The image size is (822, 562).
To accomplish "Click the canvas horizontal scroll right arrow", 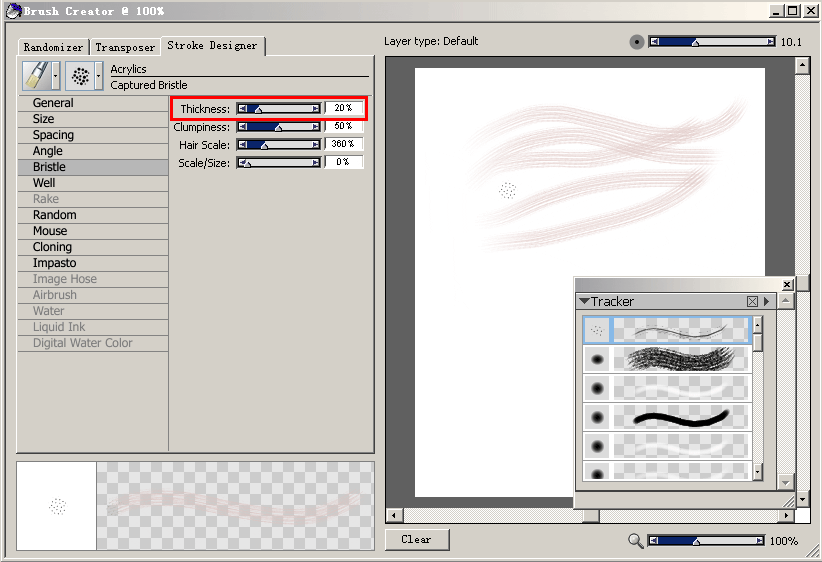I will 786,516.
